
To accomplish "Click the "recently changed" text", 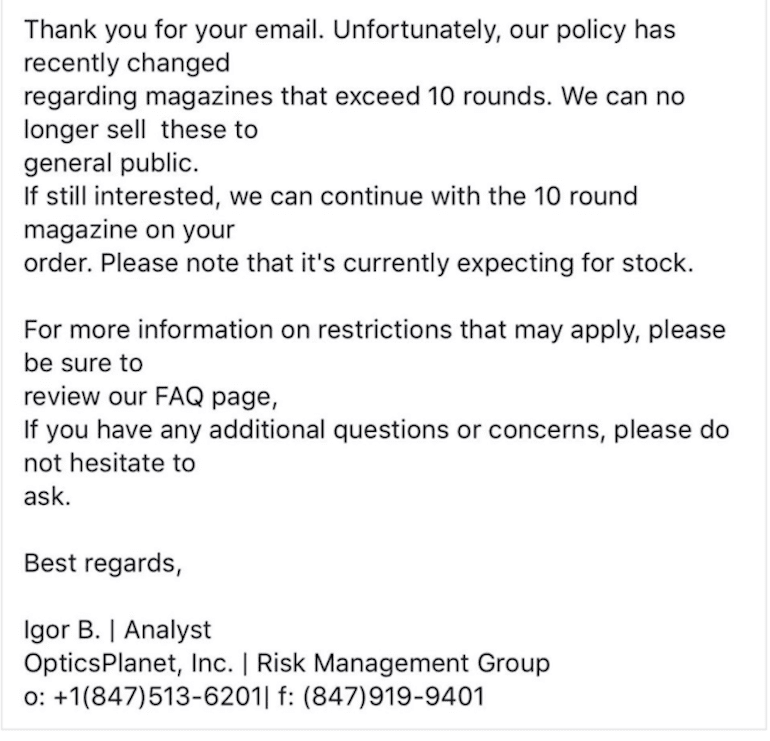I will click(x=127, y=63).
